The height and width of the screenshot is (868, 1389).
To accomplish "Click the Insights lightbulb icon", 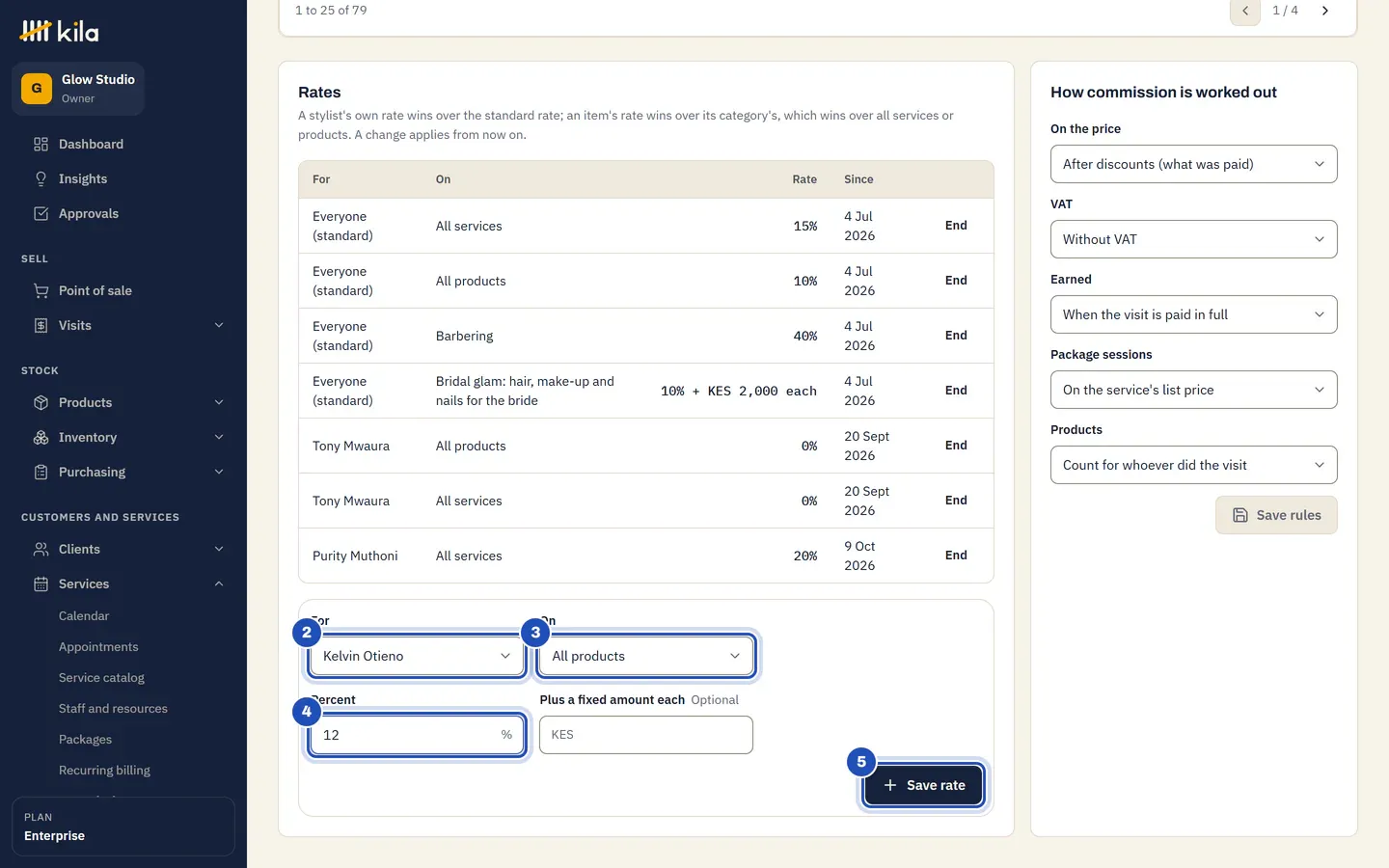I will (x=41, y=179).
